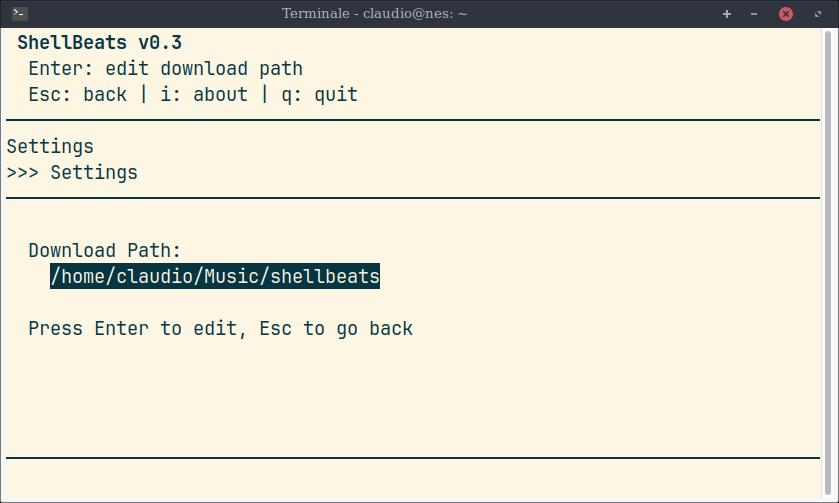The height and width of the screenshot is (503, 839).
Task: Click the 'Esc: back' shortcut hint
Action: coord(78,95)
